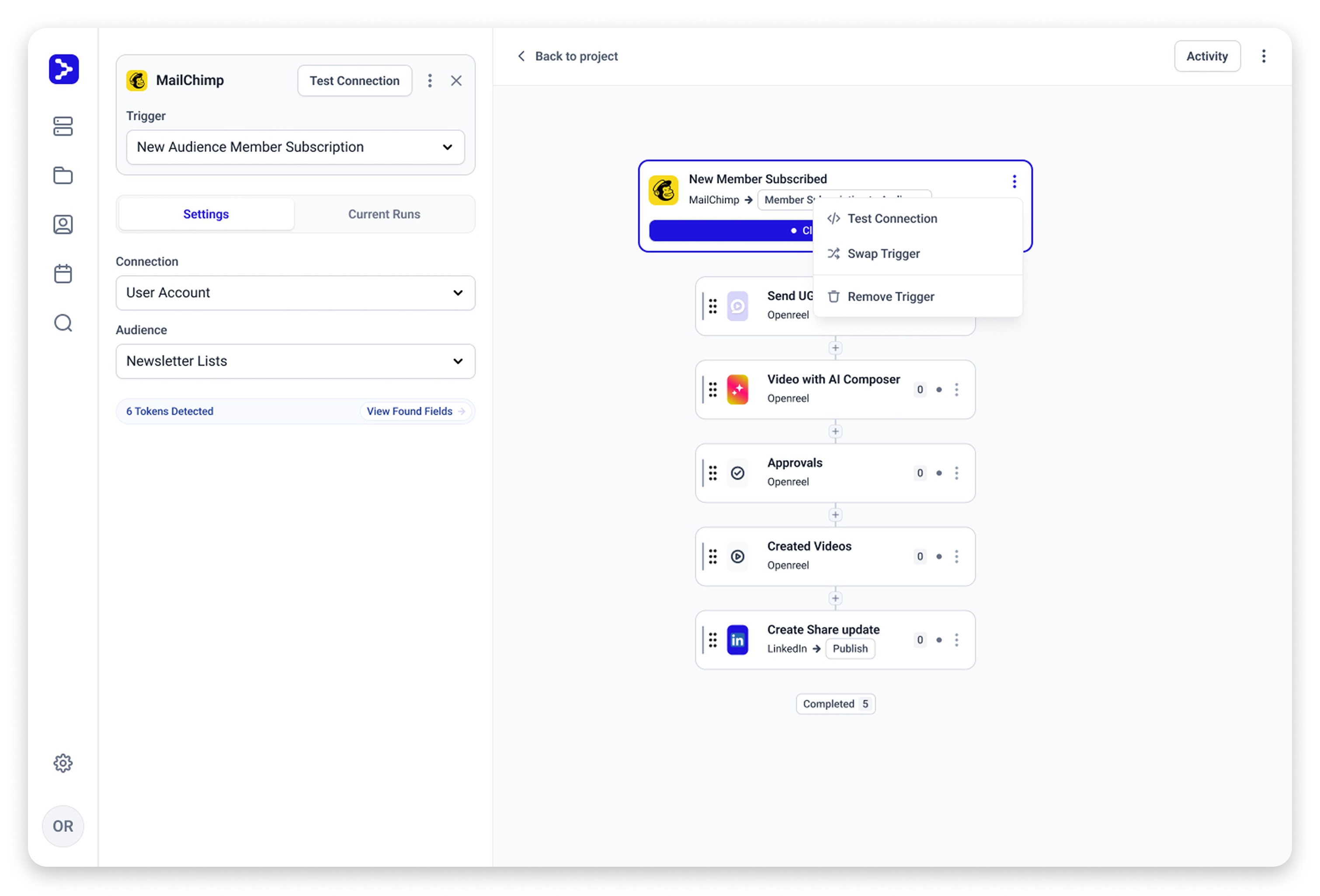The width and height of the screenshot is (1320, 896).
Task: Select Remove Trigger menu option
Action: point(890,296)
